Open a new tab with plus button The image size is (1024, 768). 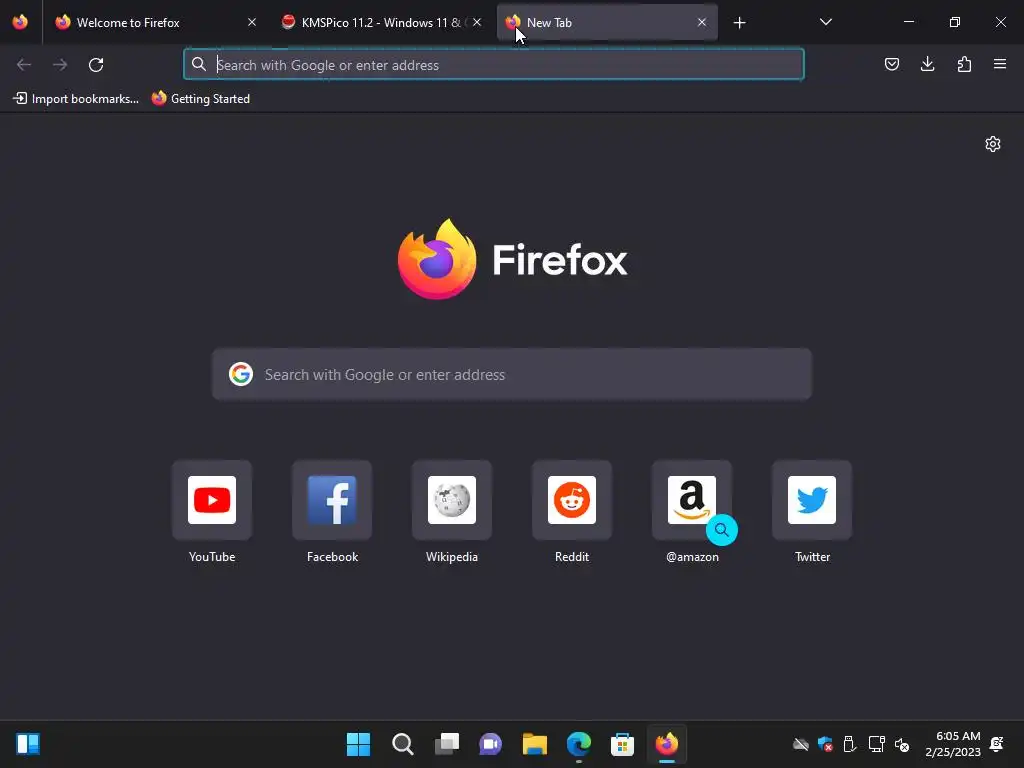point(739,23)
